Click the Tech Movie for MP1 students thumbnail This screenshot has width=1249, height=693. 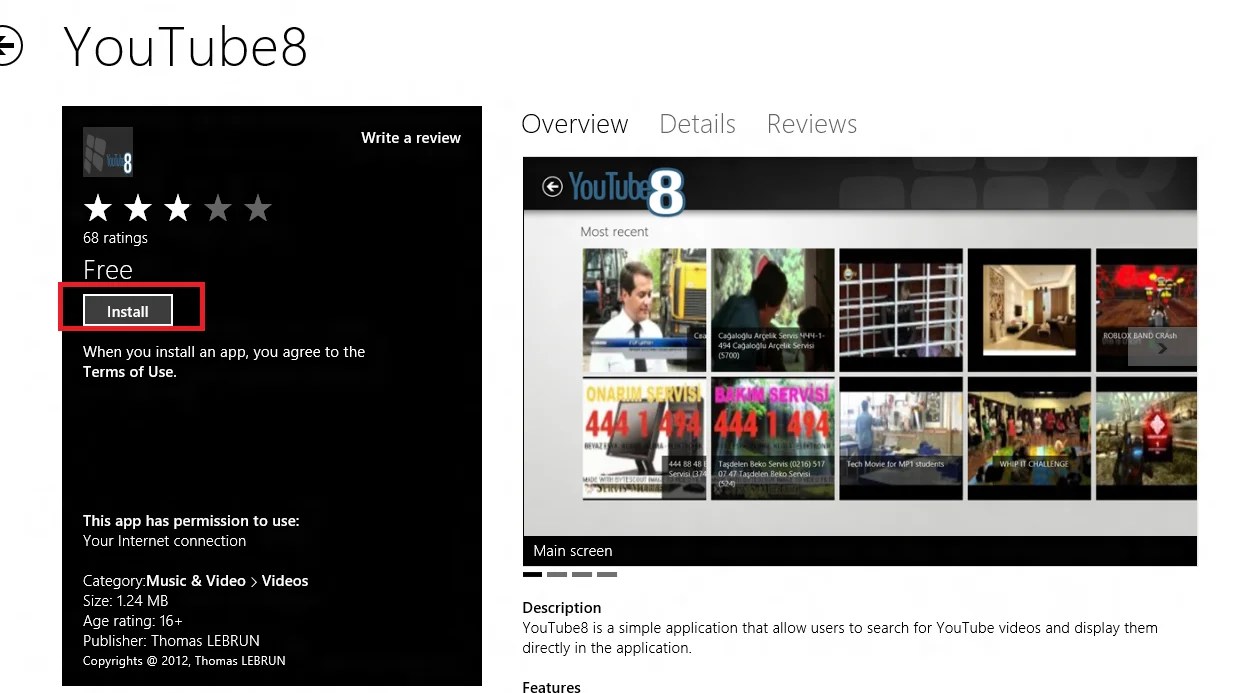901,438
